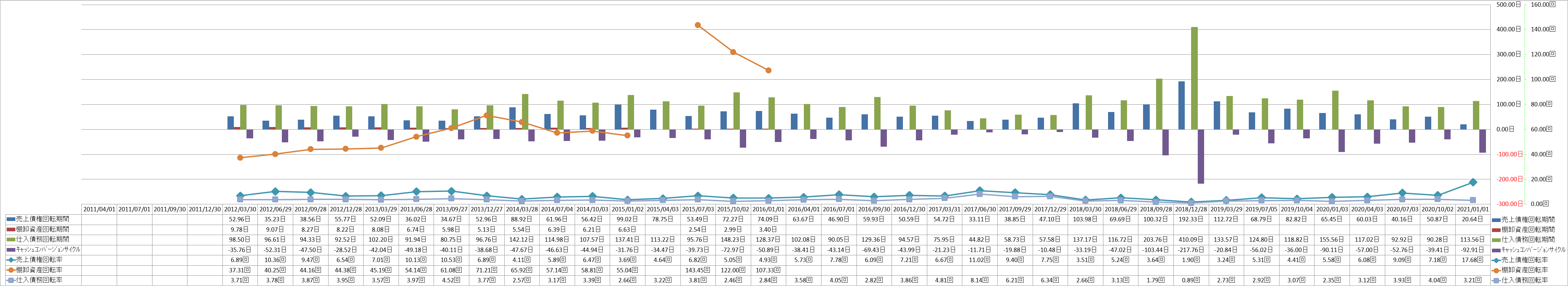
Task: Click the 2013/06/28 date column header
Action: (x=417, y=209)
